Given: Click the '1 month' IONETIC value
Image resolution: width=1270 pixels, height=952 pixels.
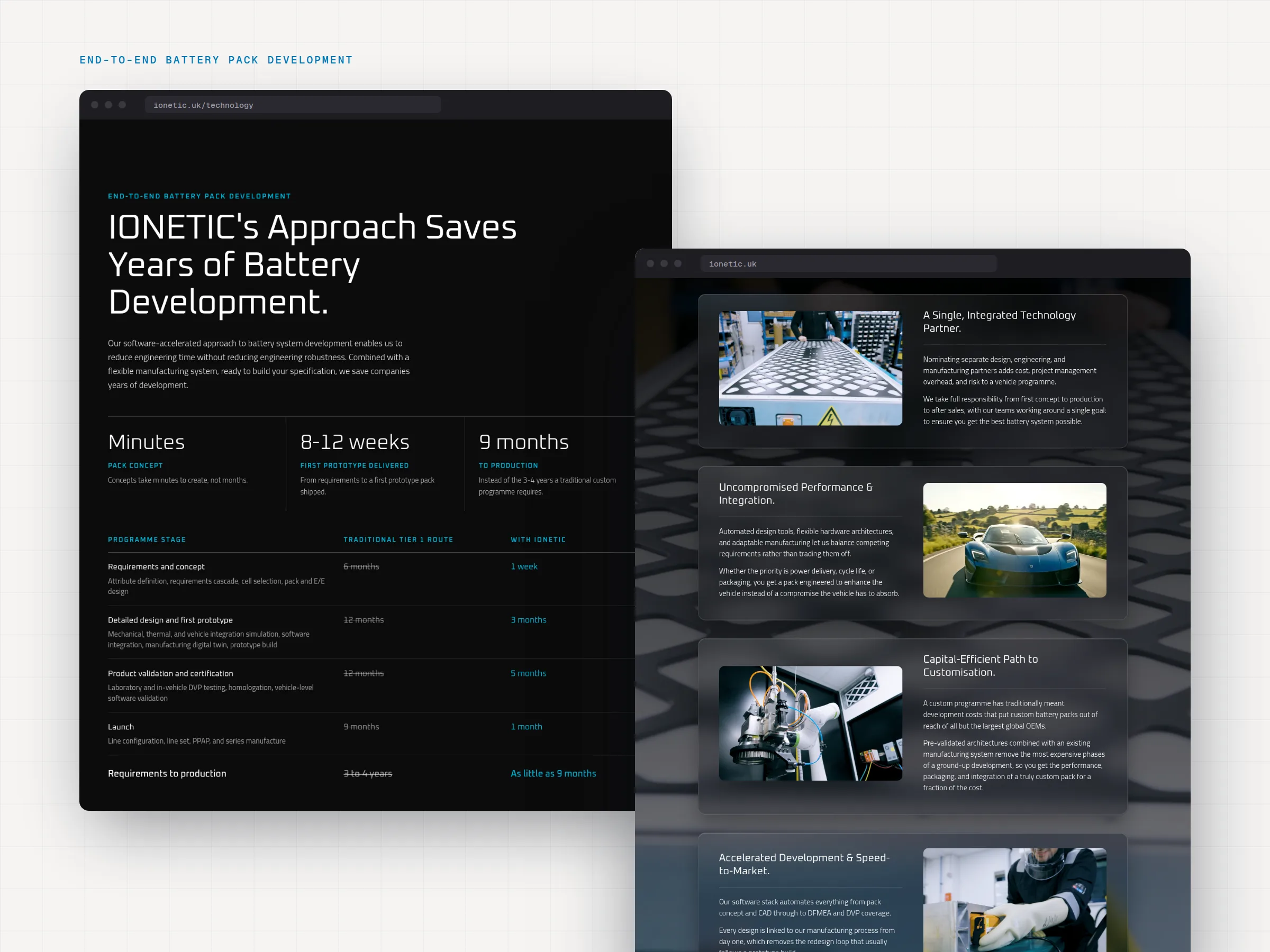Looking at the screenshot, I should [x=527, y=727].
